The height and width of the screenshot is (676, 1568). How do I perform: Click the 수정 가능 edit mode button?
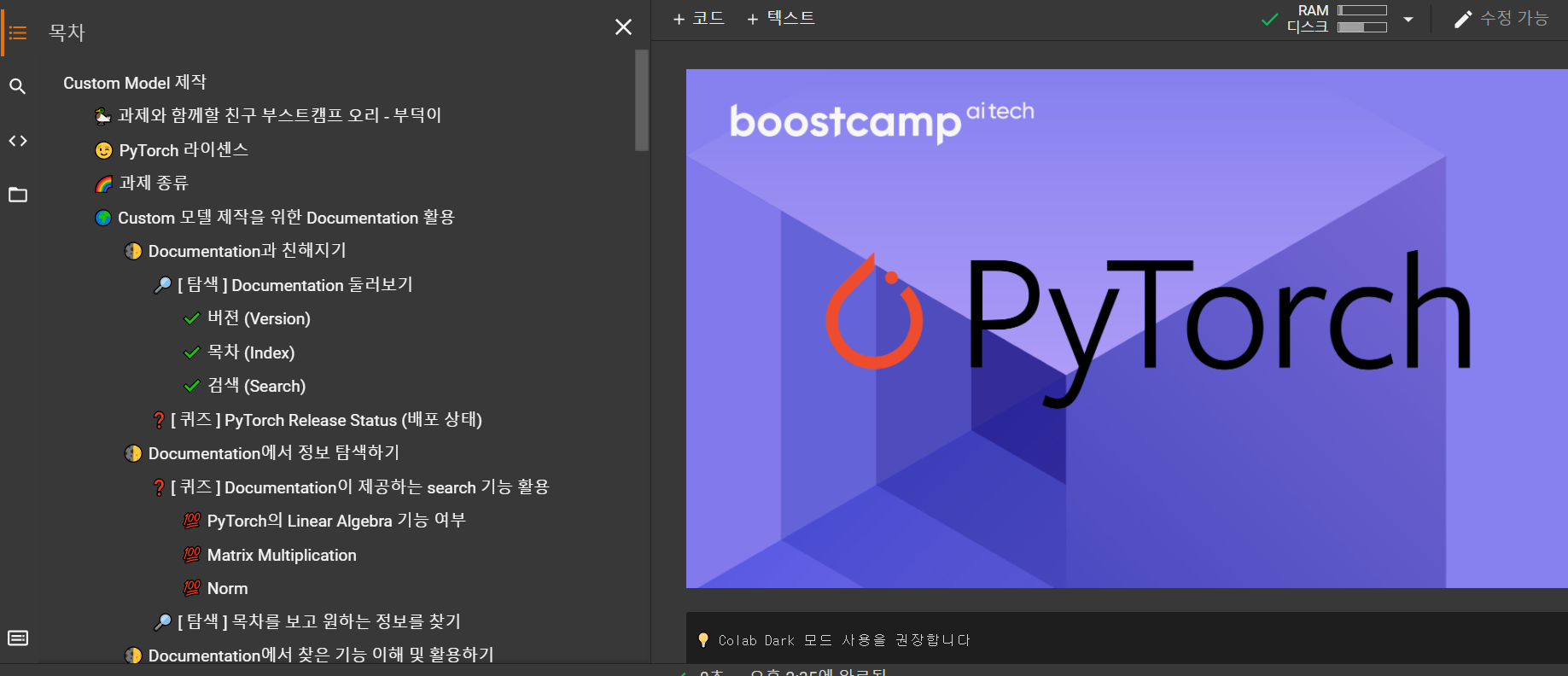coord(1501,19)
